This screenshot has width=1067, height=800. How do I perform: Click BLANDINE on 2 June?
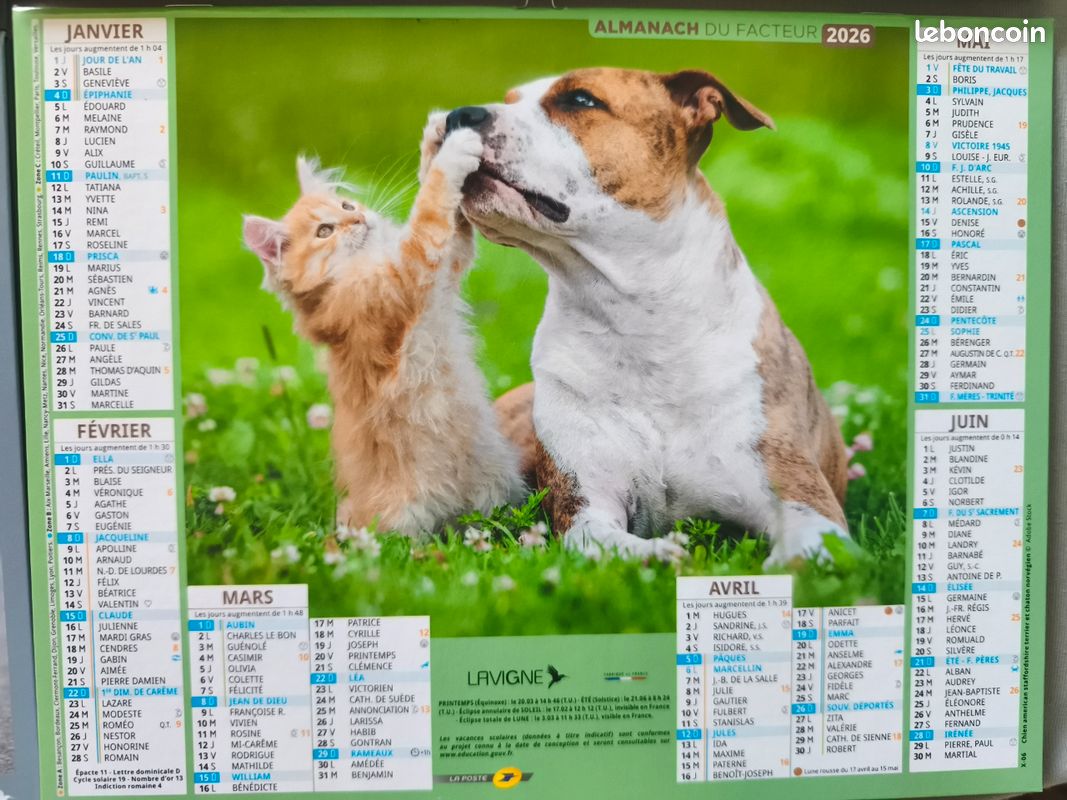tap(968, 459)
